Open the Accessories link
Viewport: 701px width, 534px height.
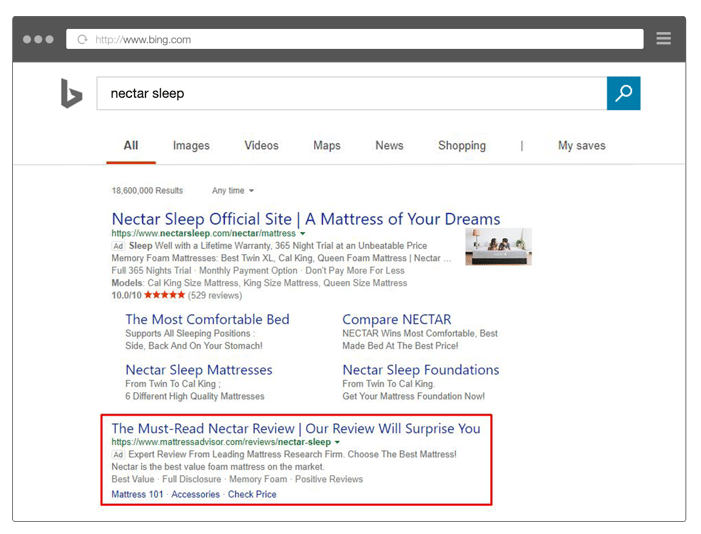[x=195, y=494]
